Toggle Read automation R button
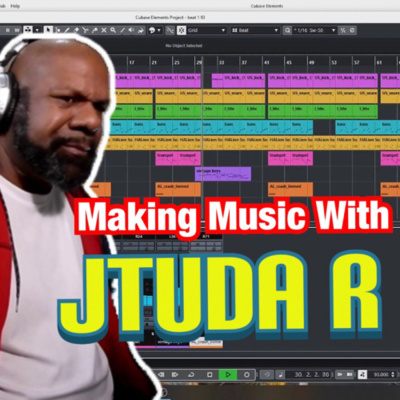This screenshot has height=400, width=400. click(x=8, y=30)
